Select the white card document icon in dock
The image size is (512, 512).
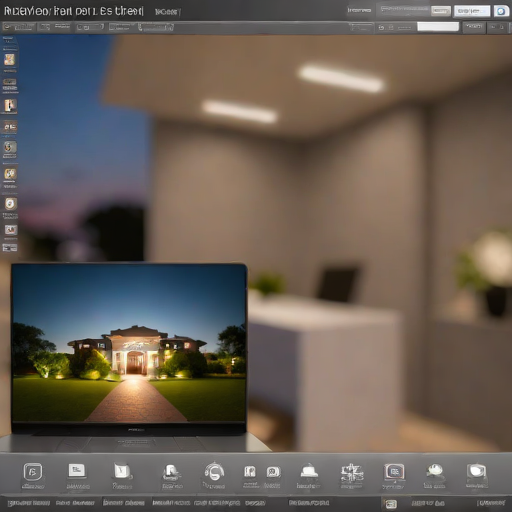(77, 471)
